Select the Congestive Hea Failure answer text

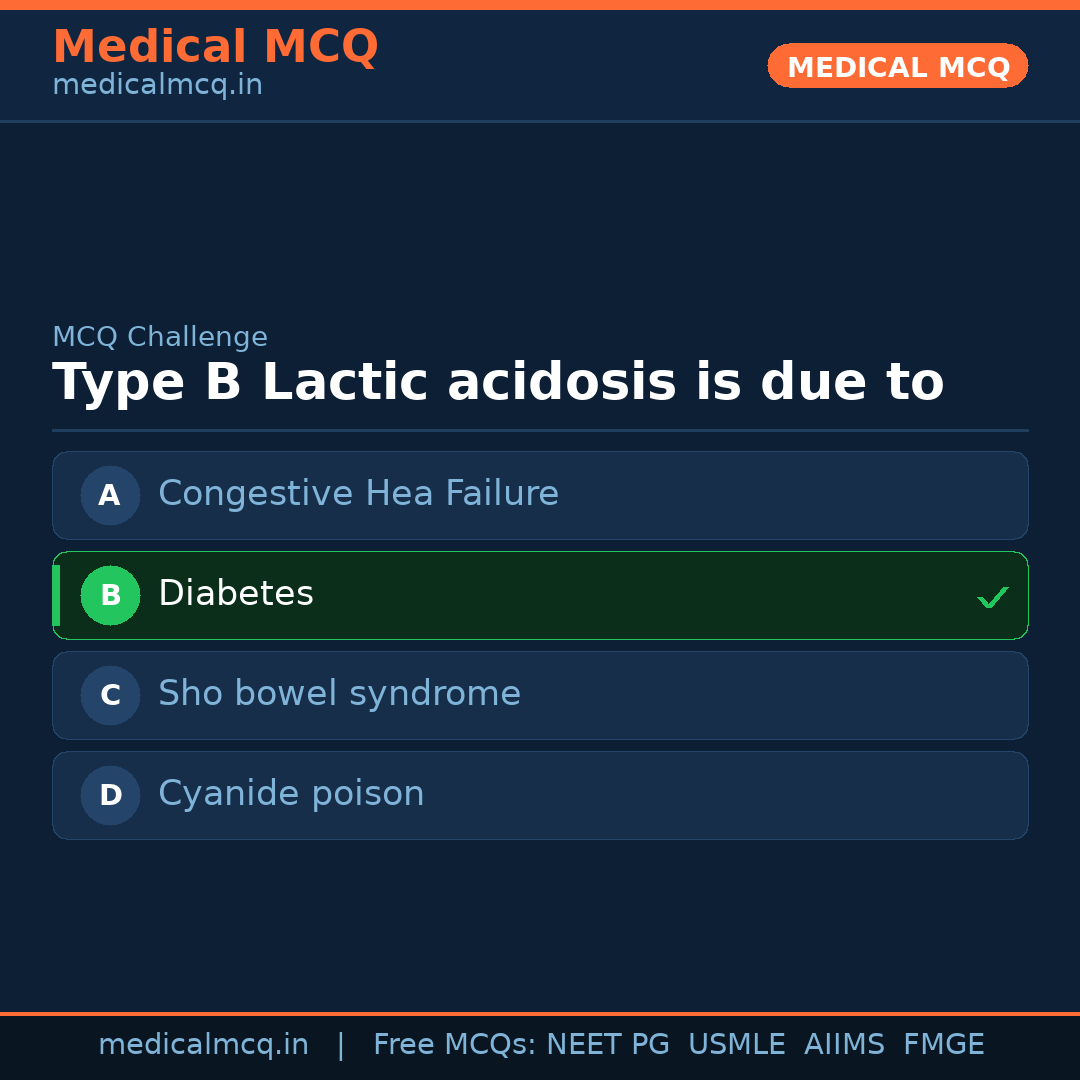pyautogui.click(x=358, y=494)
